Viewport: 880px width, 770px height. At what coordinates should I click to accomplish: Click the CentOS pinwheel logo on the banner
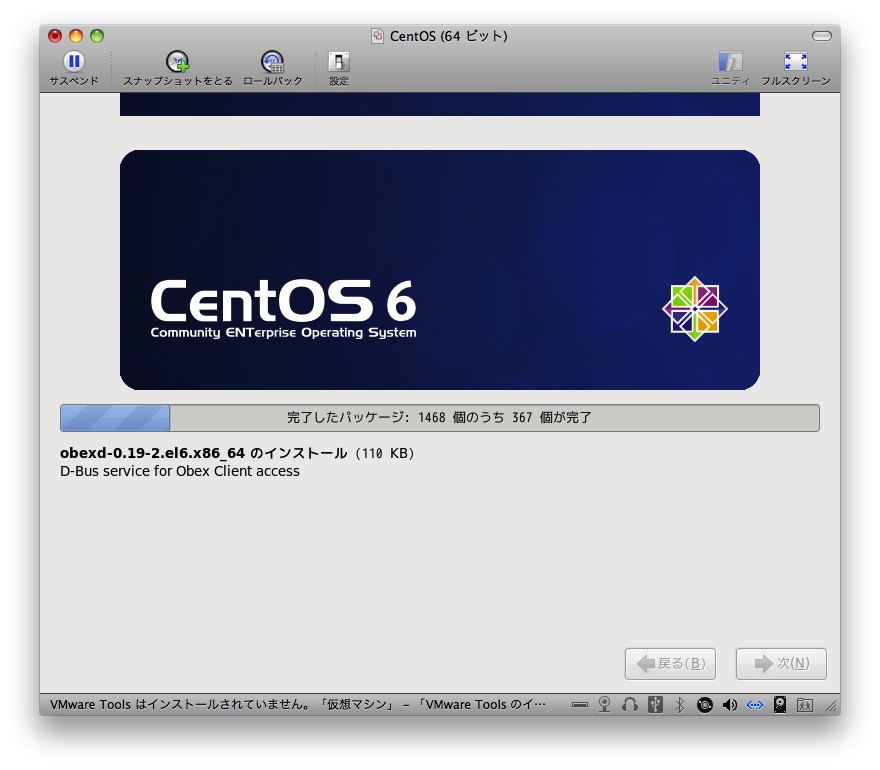(x=695, y=309)
